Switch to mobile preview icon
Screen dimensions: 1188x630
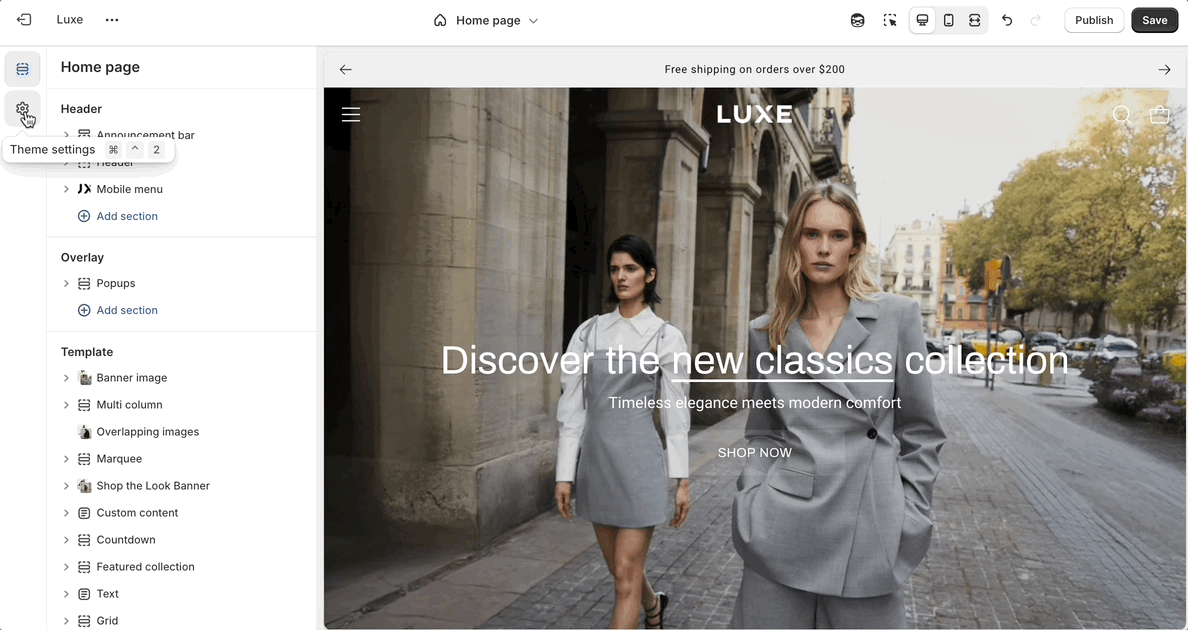coord(948,20)
